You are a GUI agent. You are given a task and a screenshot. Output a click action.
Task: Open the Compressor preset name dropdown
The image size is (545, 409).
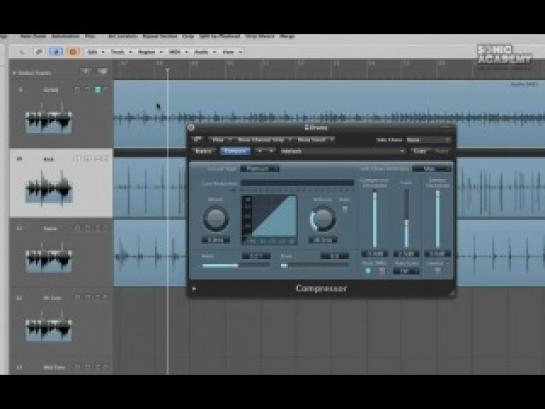click(342, 151)
